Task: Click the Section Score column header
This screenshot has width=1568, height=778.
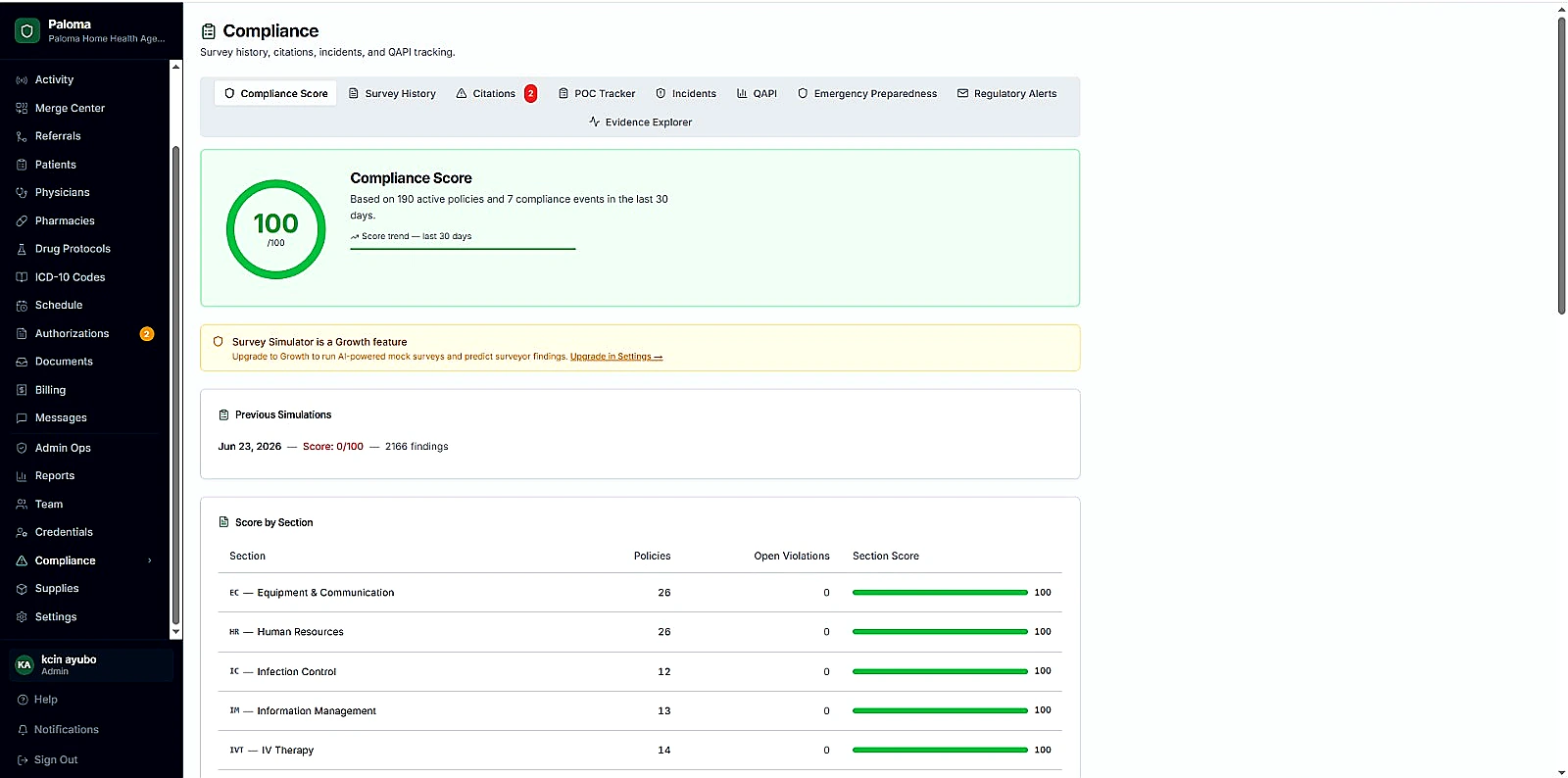Action: click(x=886, y=557)
